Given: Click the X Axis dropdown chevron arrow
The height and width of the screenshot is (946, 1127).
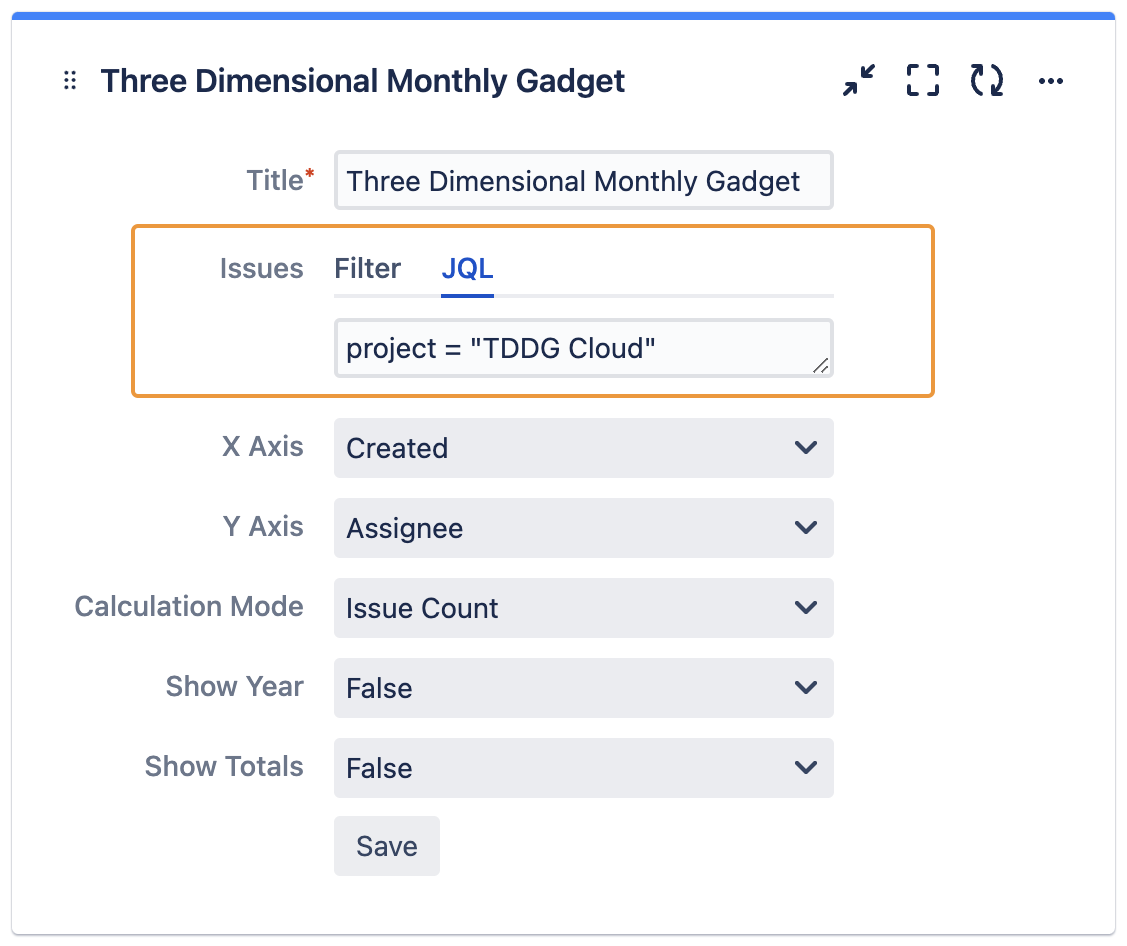Looking at the screenshot, I should 806,448.
